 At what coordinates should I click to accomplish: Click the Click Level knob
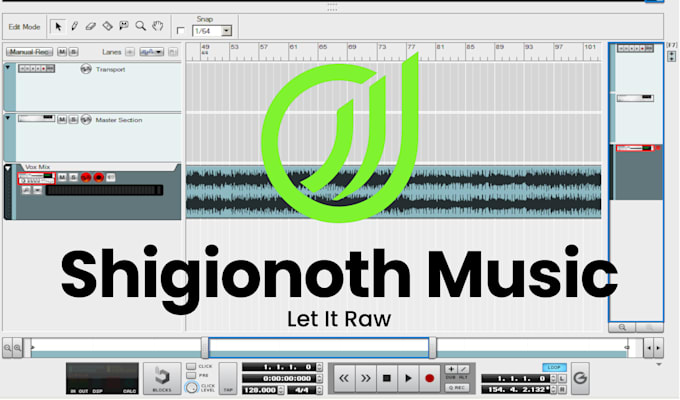point(191,387)
